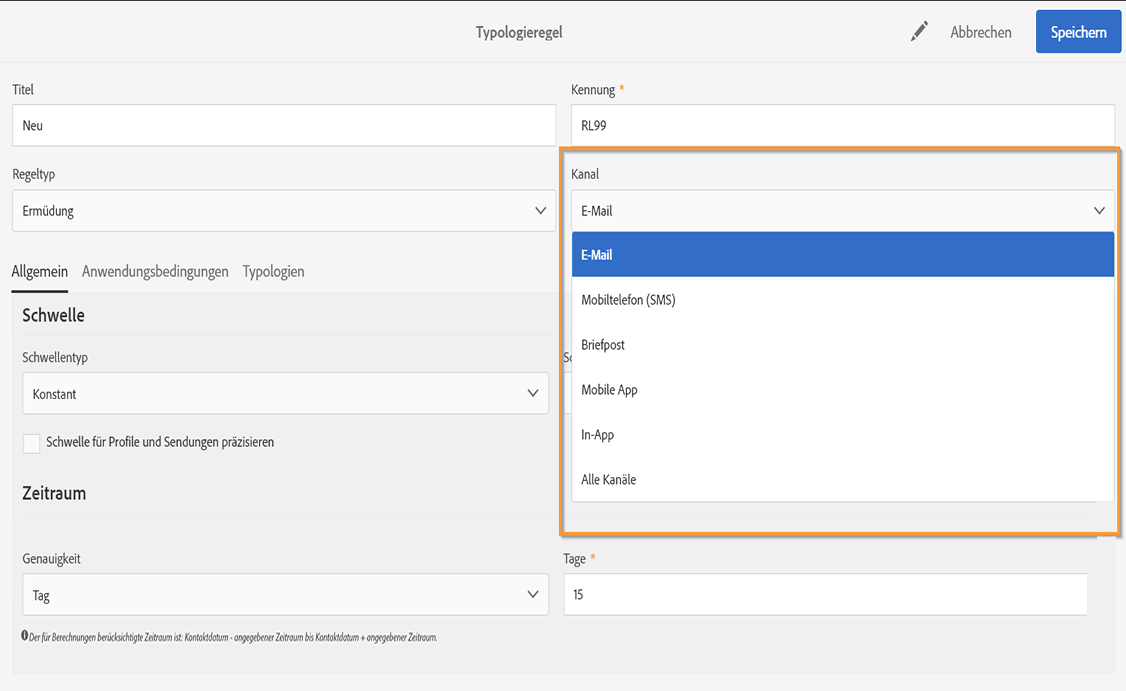The image size is (1126, 691).
Task: Click the Titel input field
Action: coord(284,126)
